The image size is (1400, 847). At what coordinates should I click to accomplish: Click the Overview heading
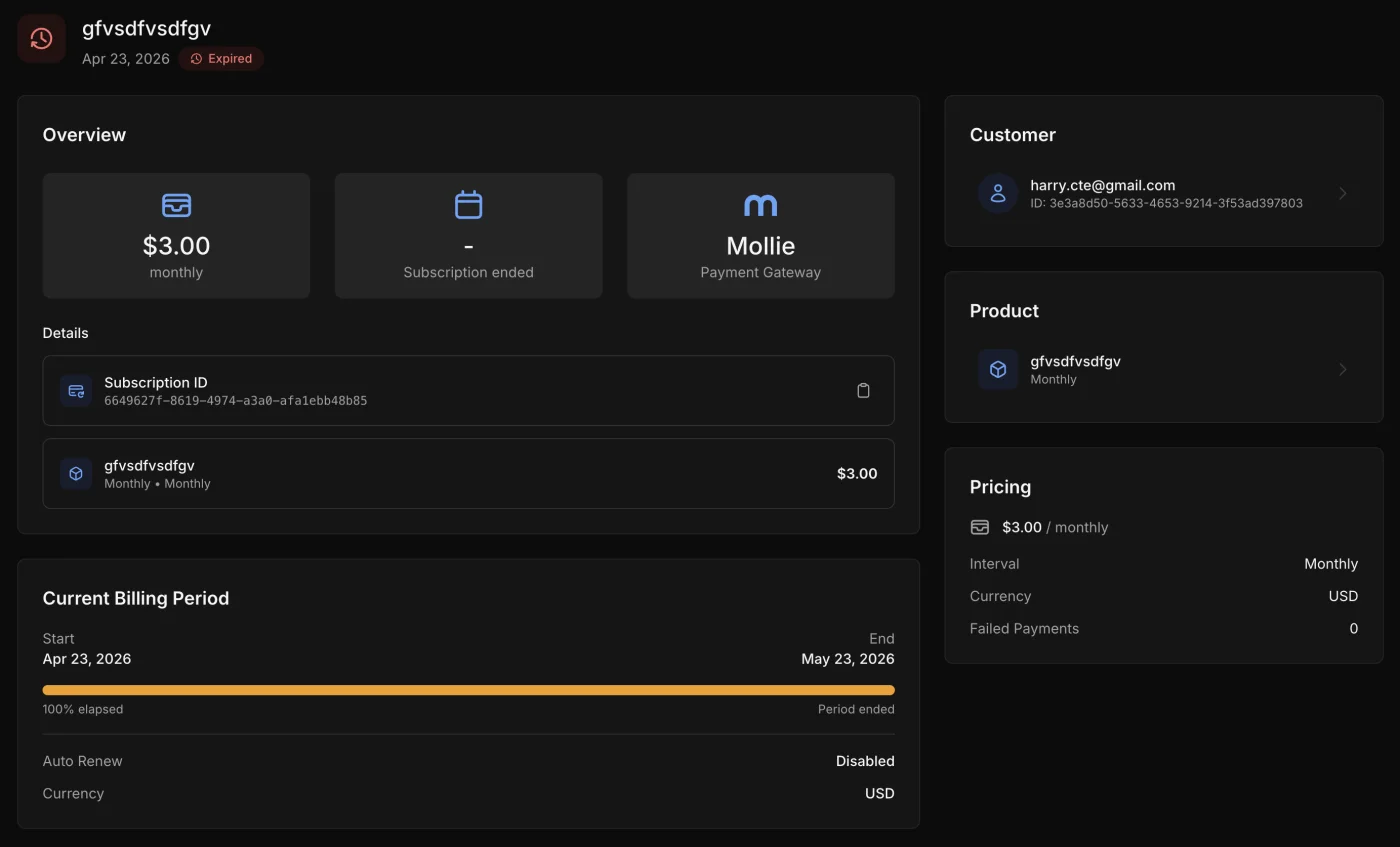click(84, 135)
